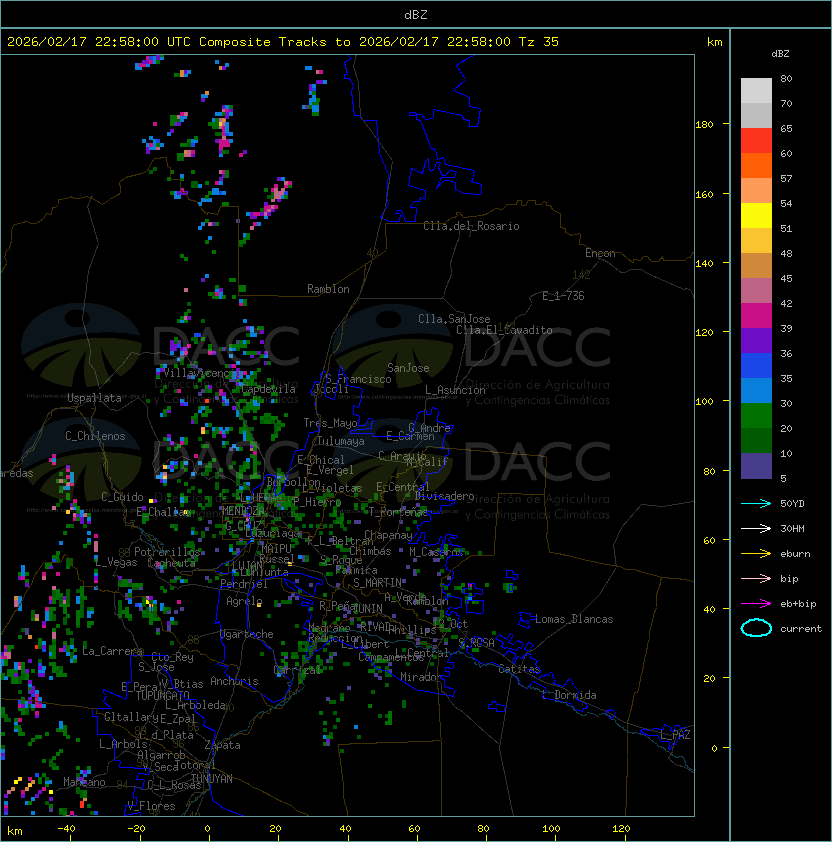
Task: Click the Clla.SanJose map label
Action: (454, 319)
